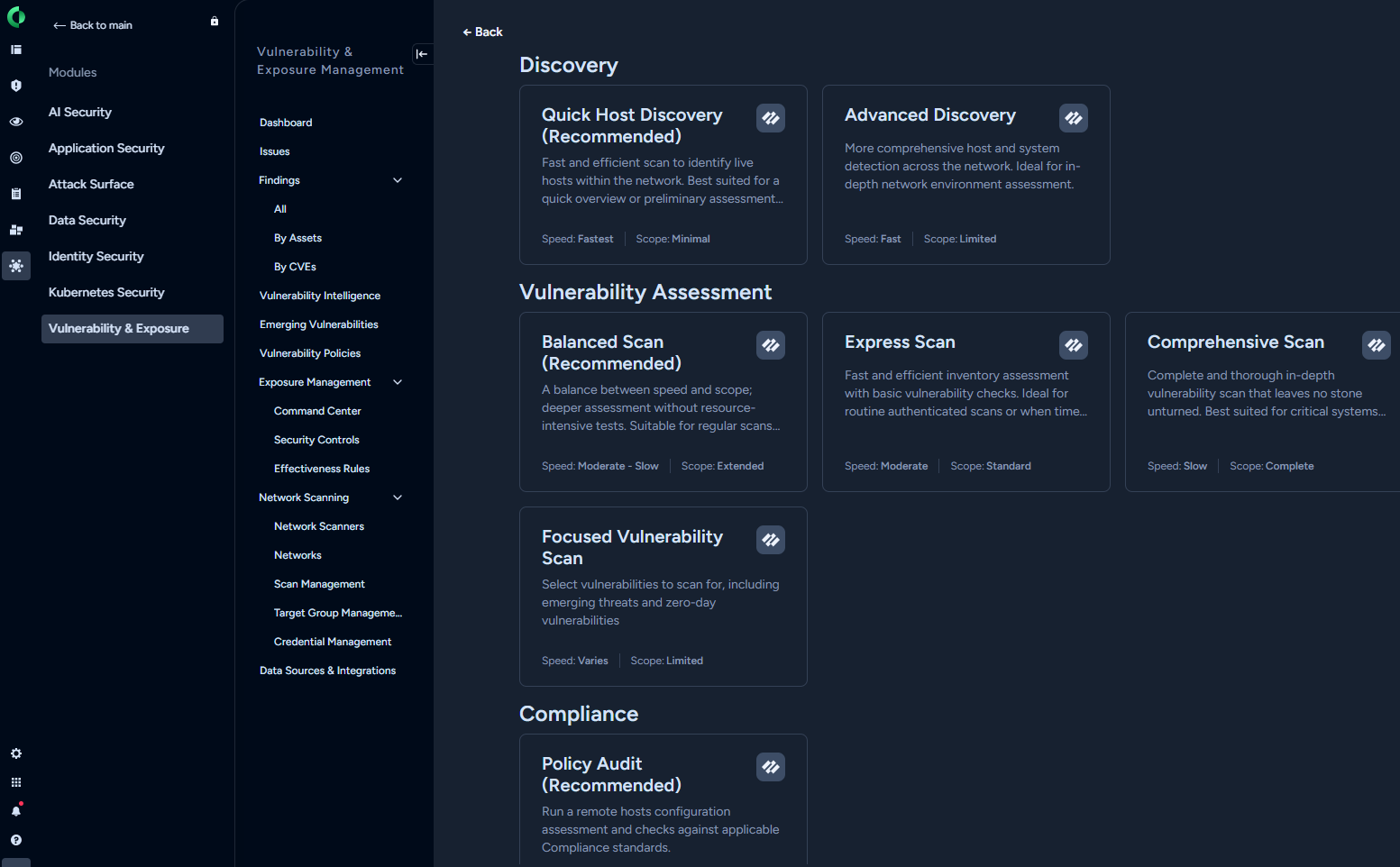Viewport: 1400px width, 867px height.
Task: Open the Application Security module
Action: coord(106,149)
